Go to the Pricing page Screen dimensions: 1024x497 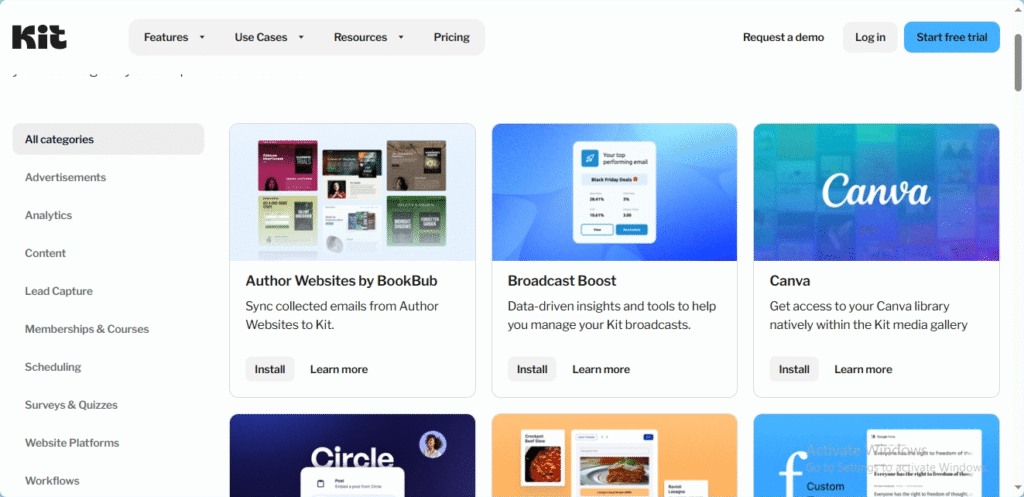(452, 37)
